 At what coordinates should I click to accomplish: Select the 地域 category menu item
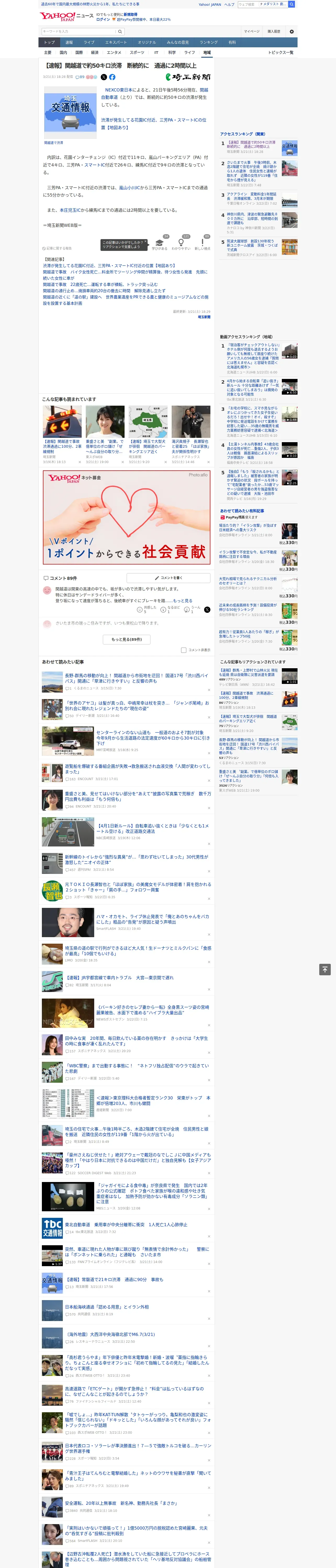207,52
